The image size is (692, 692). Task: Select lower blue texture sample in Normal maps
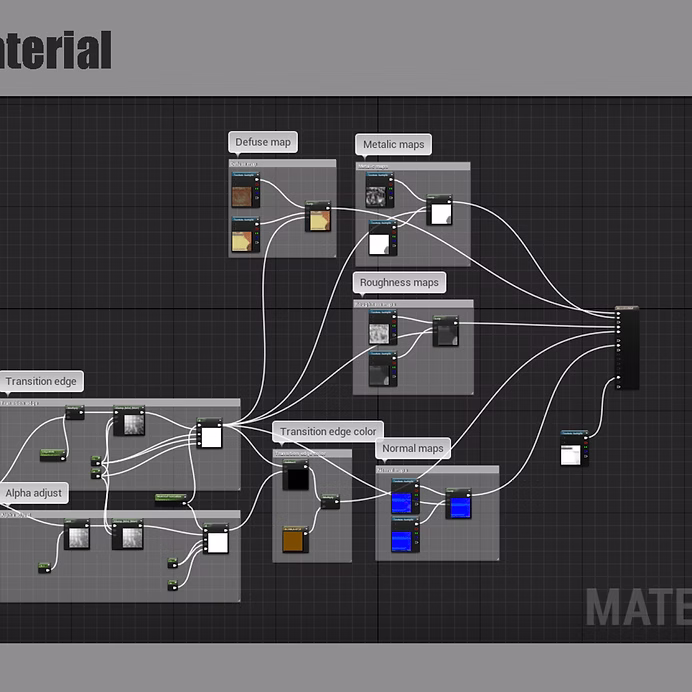pos(405,534)
